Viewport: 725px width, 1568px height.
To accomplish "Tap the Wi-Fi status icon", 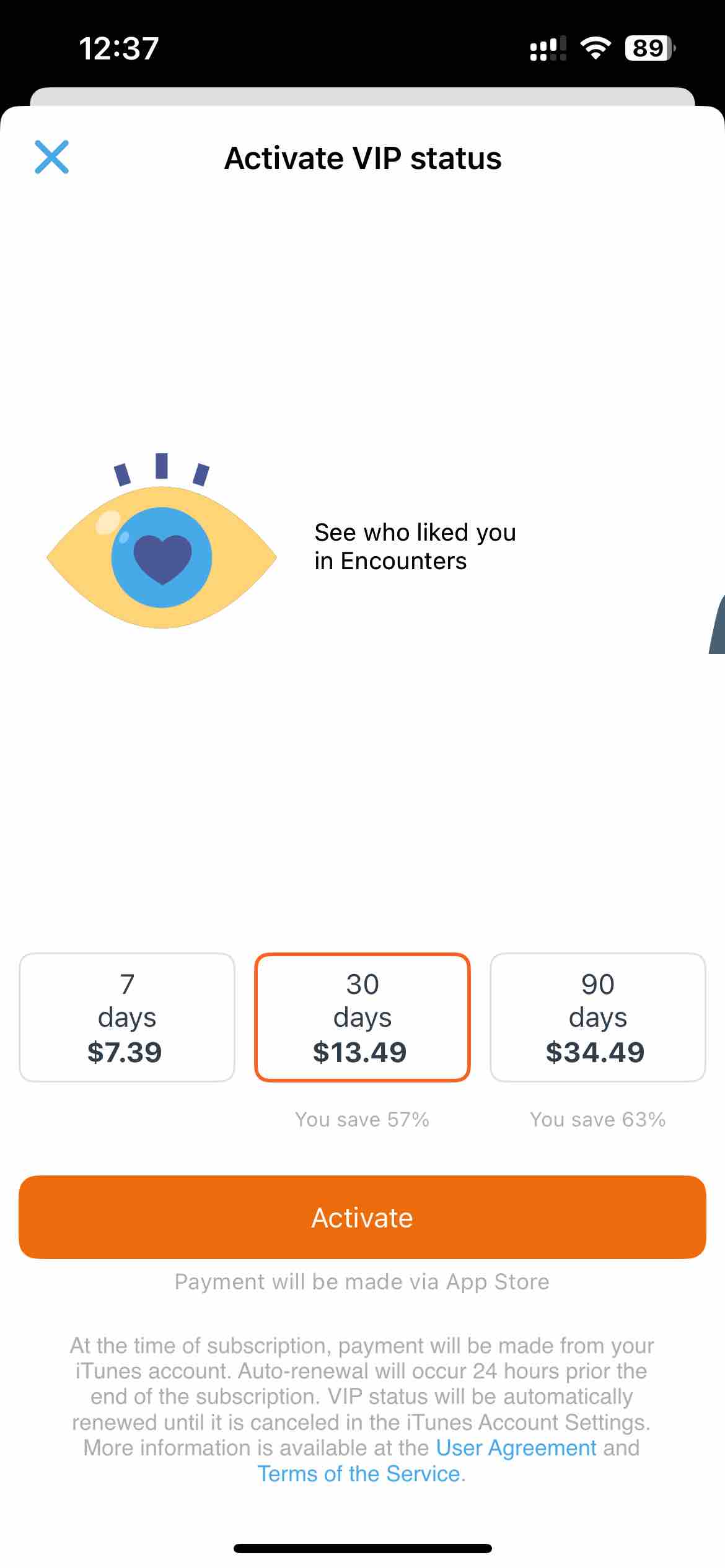I will tap(595, 48).
